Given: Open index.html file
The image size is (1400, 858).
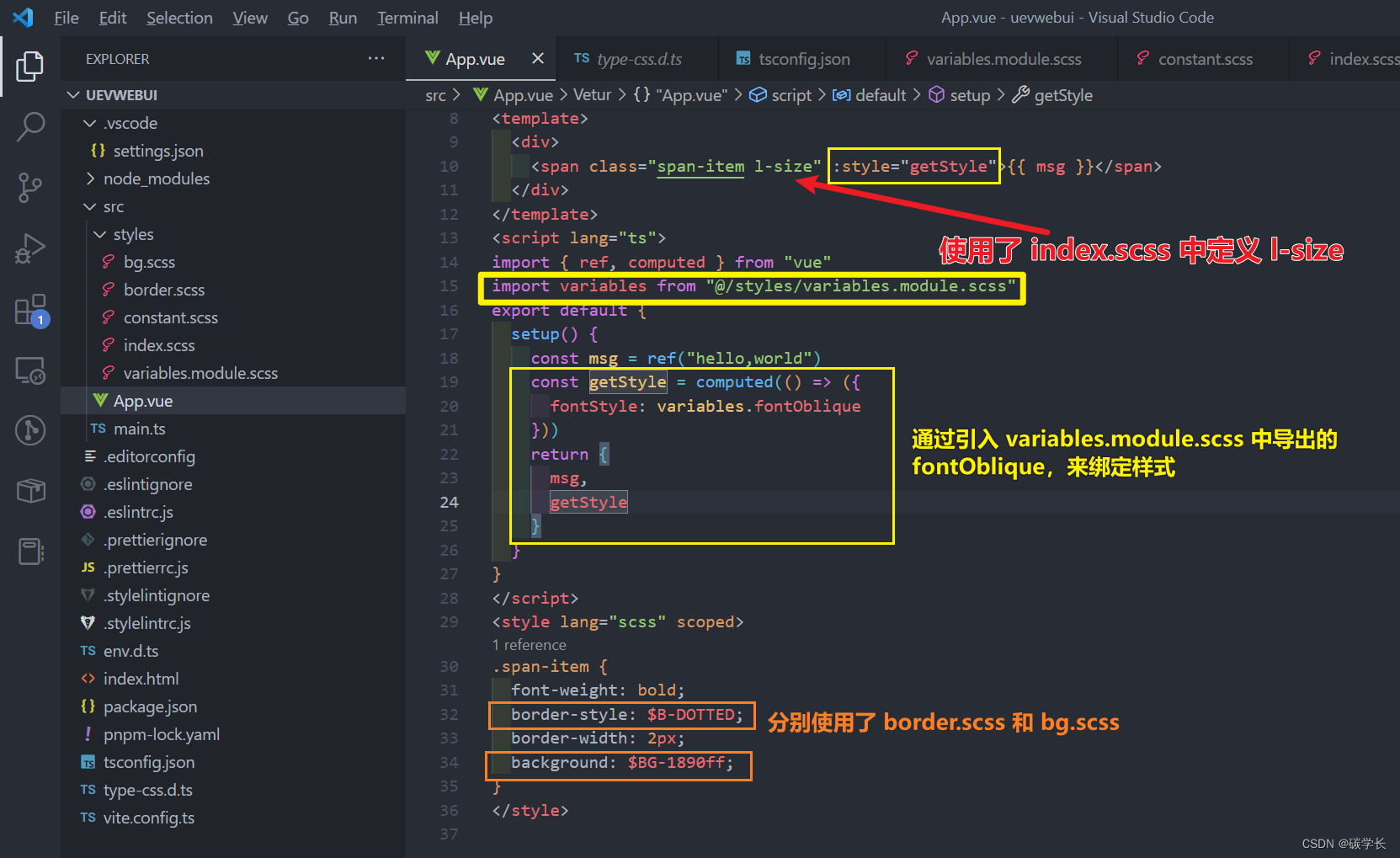Looking at the screenshot, I should tap(233, 679).
